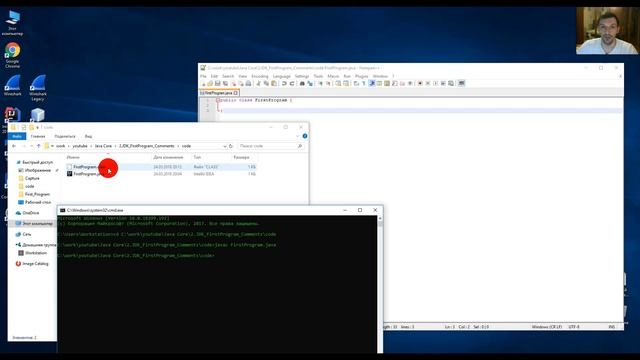Click the Paste icon in Notepad++ toolbar
Screen dimensions: 640x360
tap(273, 83)
